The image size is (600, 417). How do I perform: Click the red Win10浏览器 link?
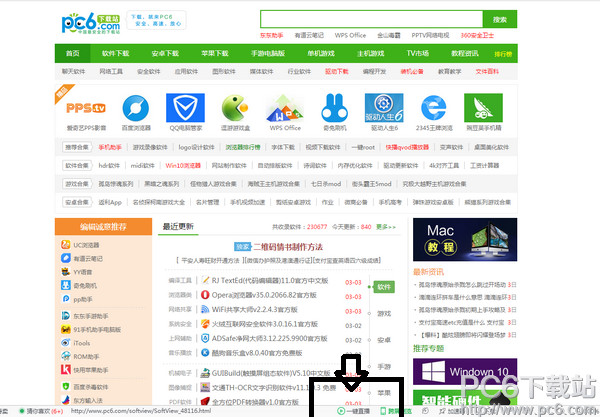pyautogui.click(x=183, y=166)
